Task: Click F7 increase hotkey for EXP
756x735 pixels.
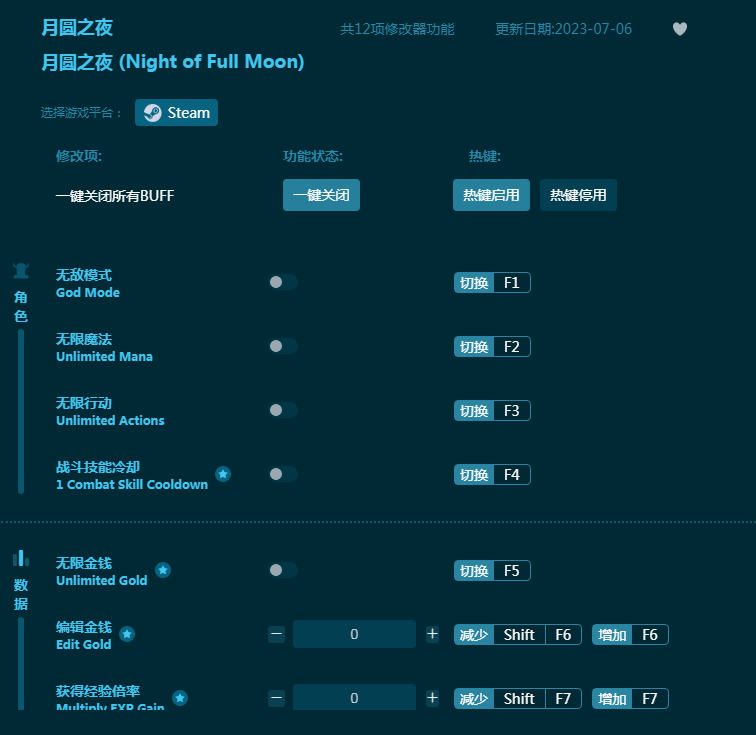Action: point(630,698)
